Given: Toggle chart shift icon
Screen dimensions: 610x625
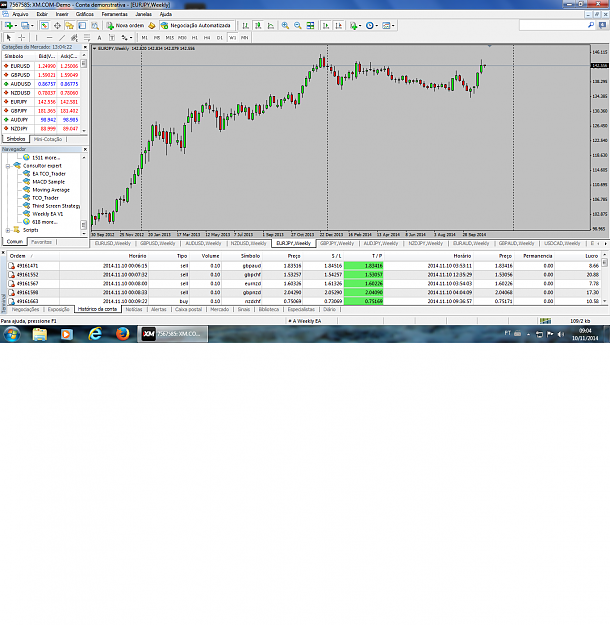Looking at the screenshot, I should [338, 26].
